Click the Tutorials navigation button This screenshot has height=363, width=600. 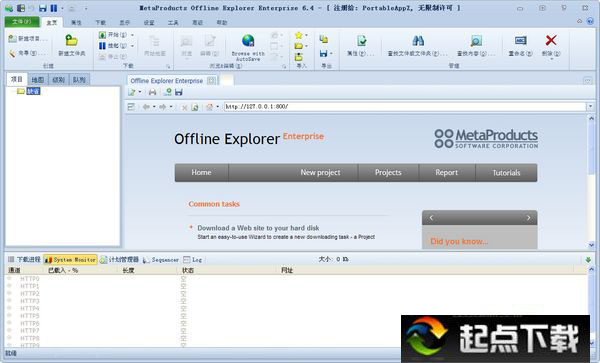point(506,173)
